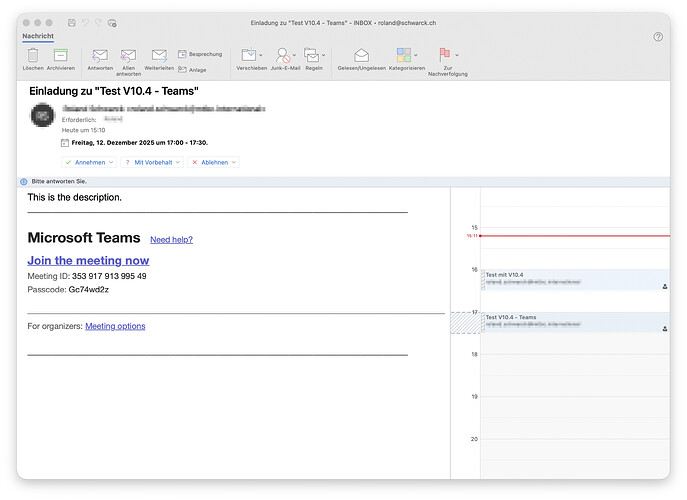Select the Nachricht ribbon tab
687x500 pixels.
click(x=38, y=36)
